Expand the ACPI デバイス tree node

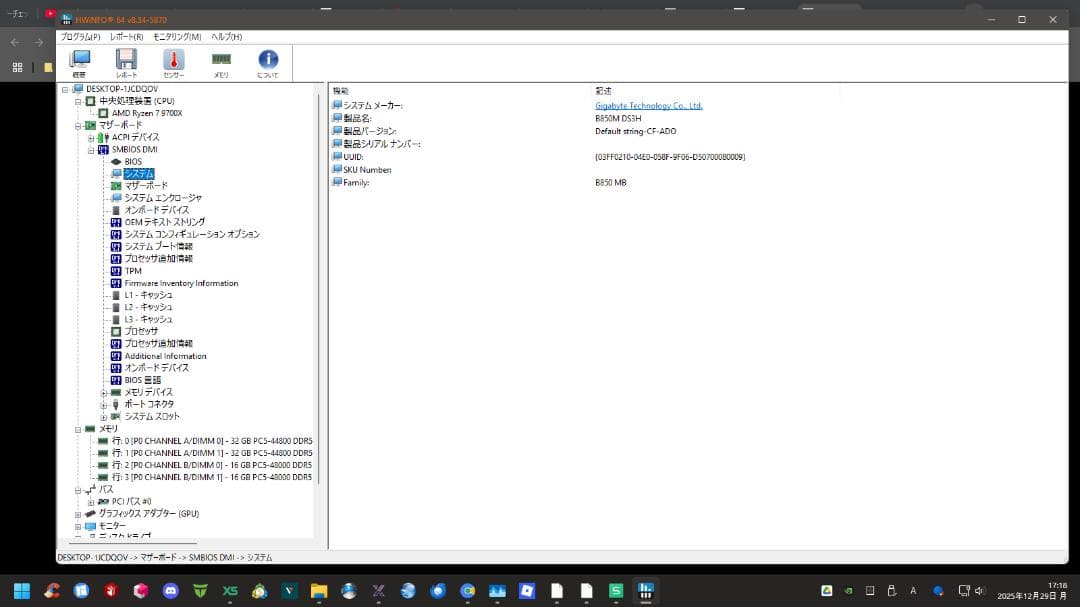(x=90, y=138)
